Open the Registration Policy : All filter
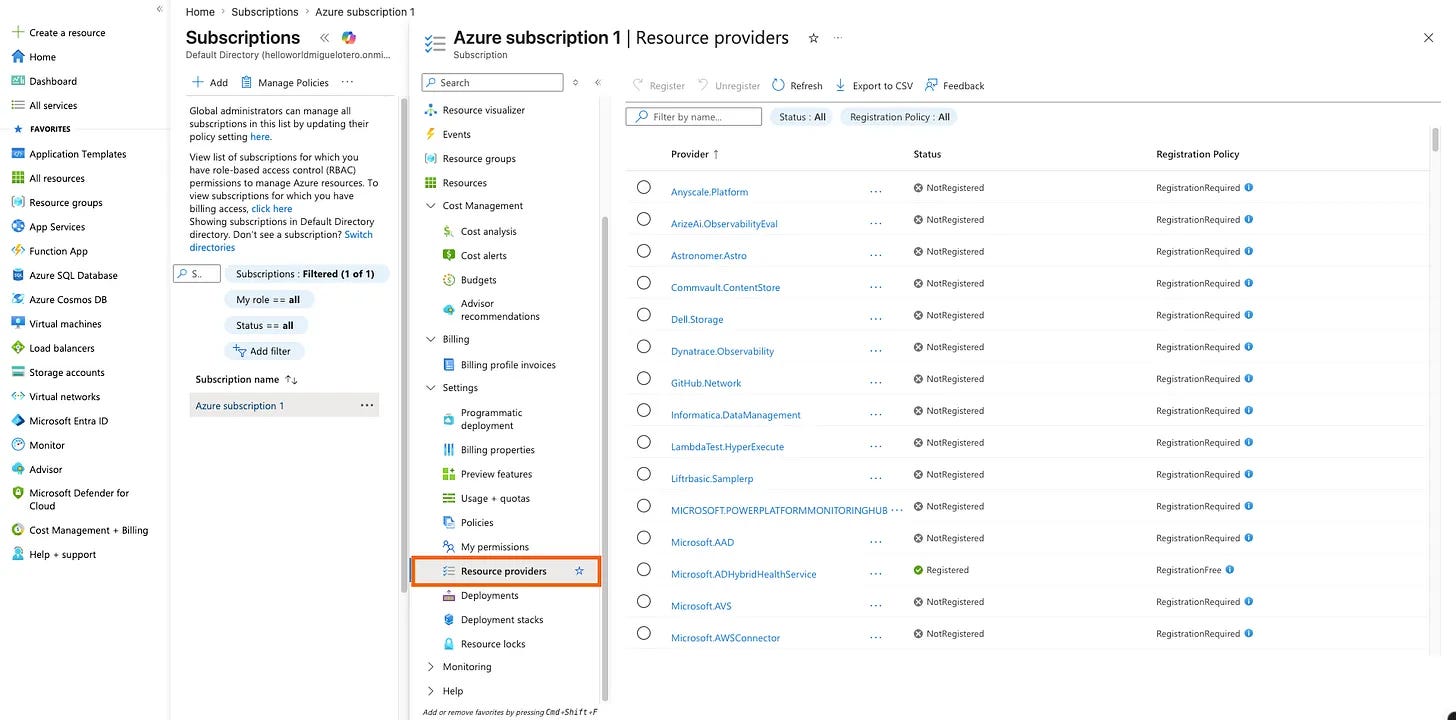The height and width of the screenshot is (720, 1456). coord(899,117)
